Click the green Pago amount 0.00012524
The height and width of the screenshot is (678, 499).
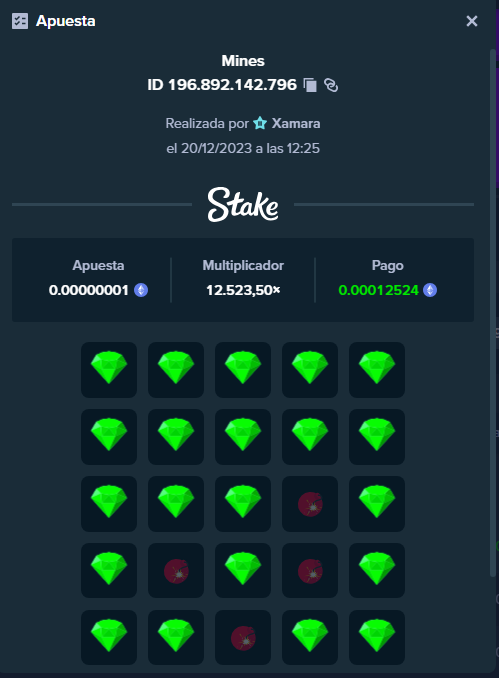[378, 290]
